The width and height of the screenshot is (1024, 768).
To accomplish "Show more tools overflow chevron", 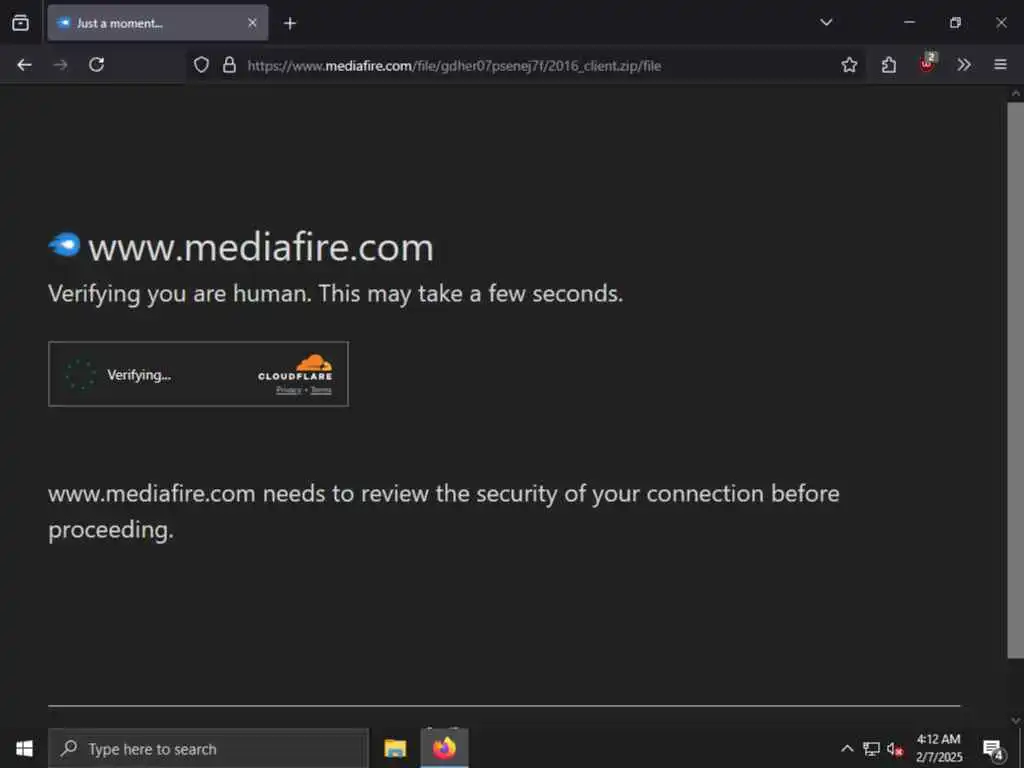I will pyautogui.click(x=963, y=65).
